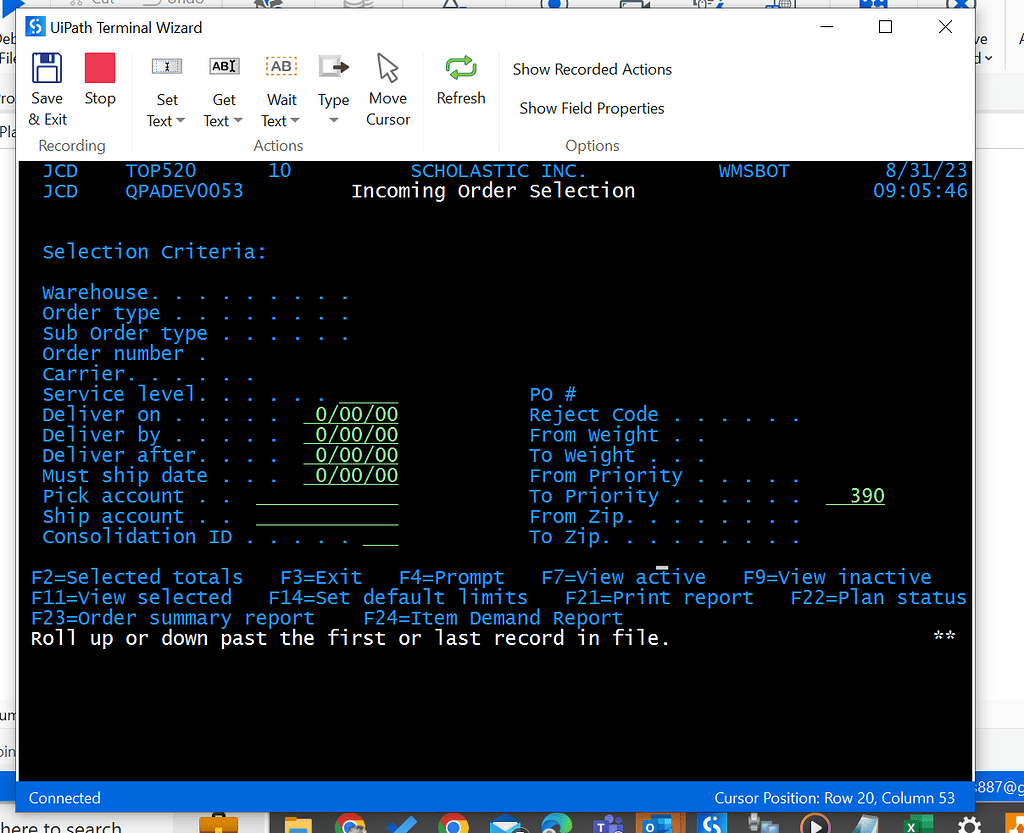Viewport: 1024px width, 833px height.
Task: Toggle Show Recorded Actions option
Action: [592, 69]
